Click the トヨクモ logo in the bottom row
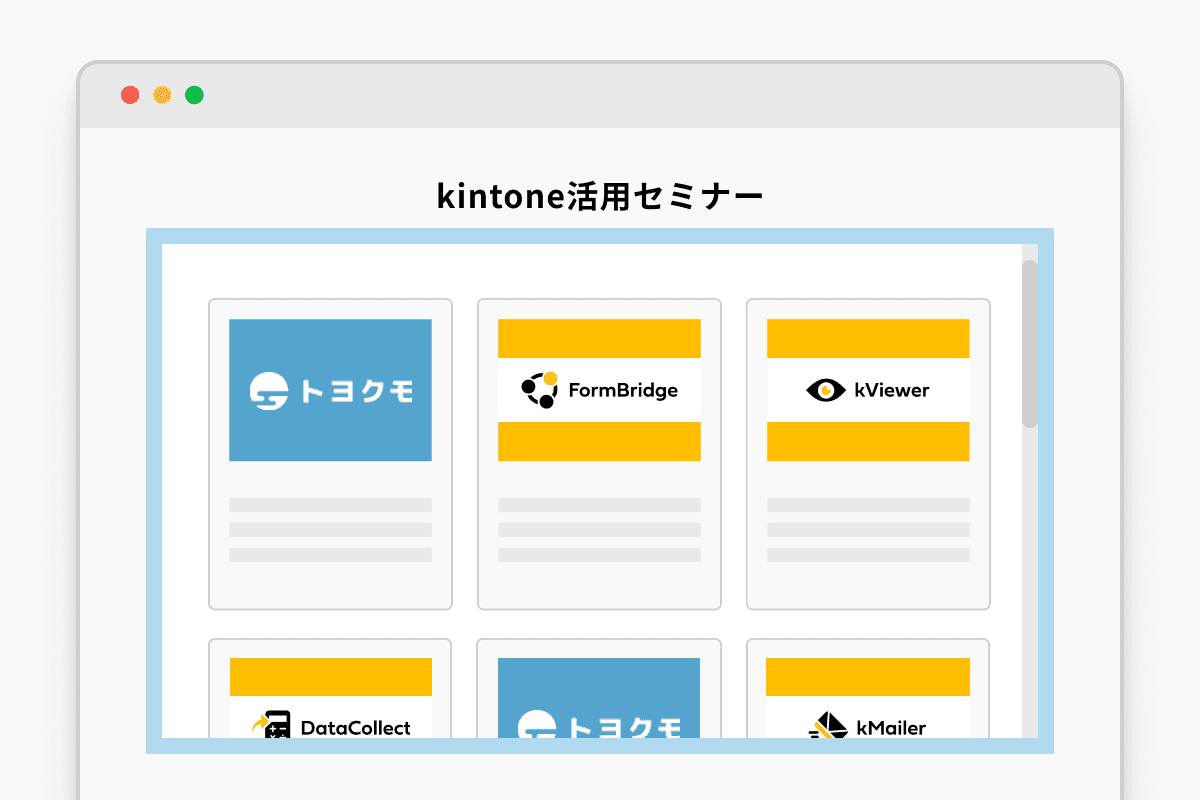Viewport: 1200px width, 800px height. pos(599,728)
